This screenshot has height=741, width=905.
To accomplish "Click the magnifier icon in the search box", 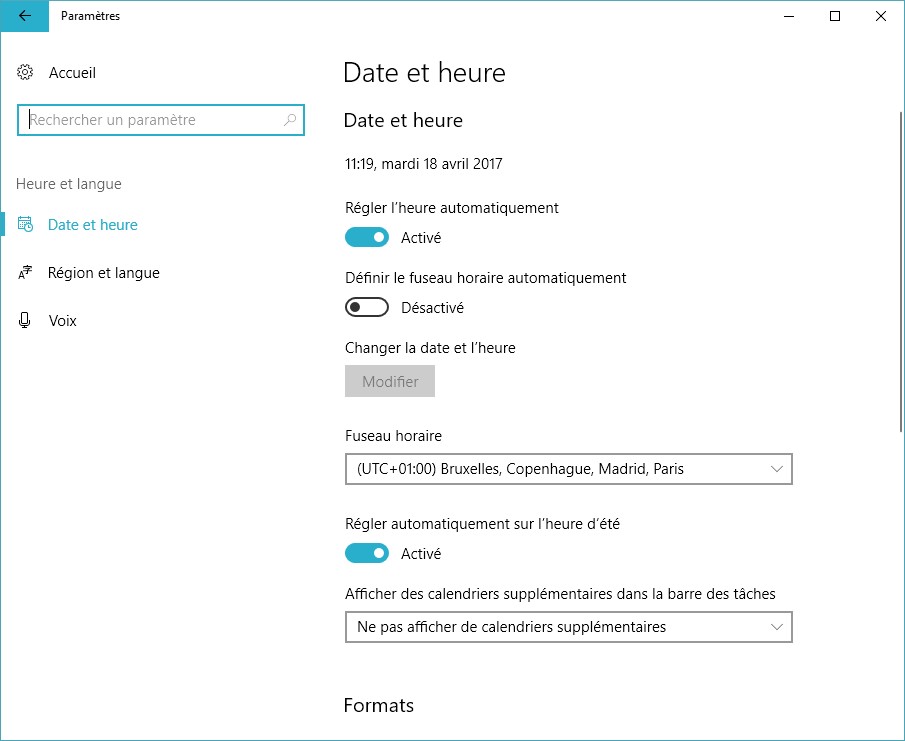I will [290, 120].
